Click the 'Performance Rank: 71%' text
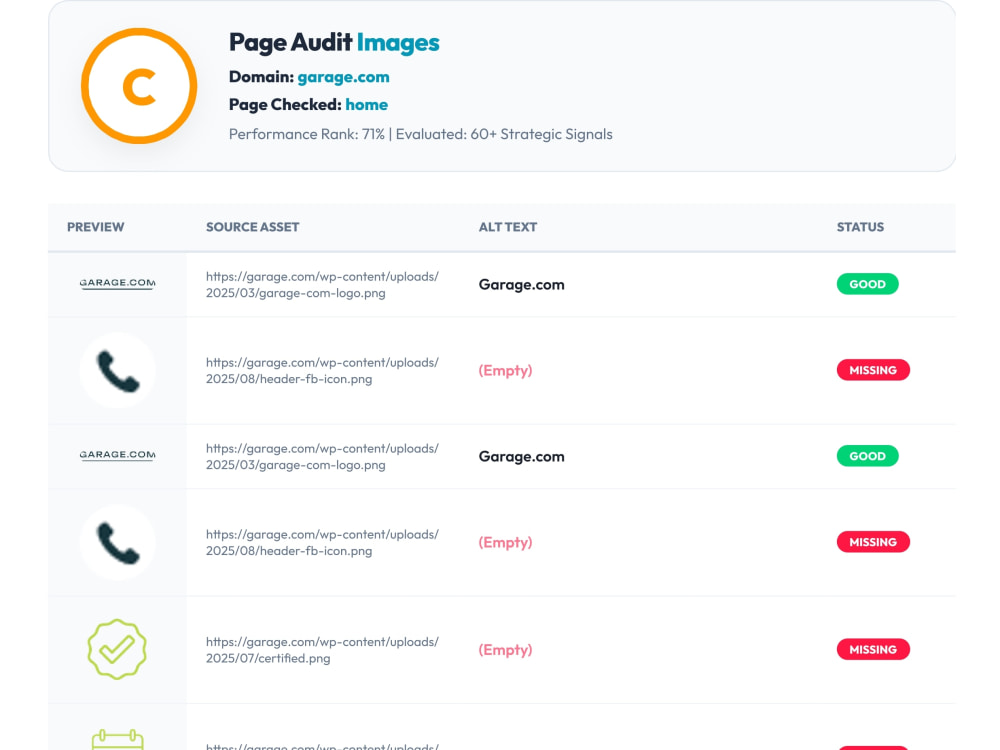This screenshot has height=750, width=1000. coord(307,134)
